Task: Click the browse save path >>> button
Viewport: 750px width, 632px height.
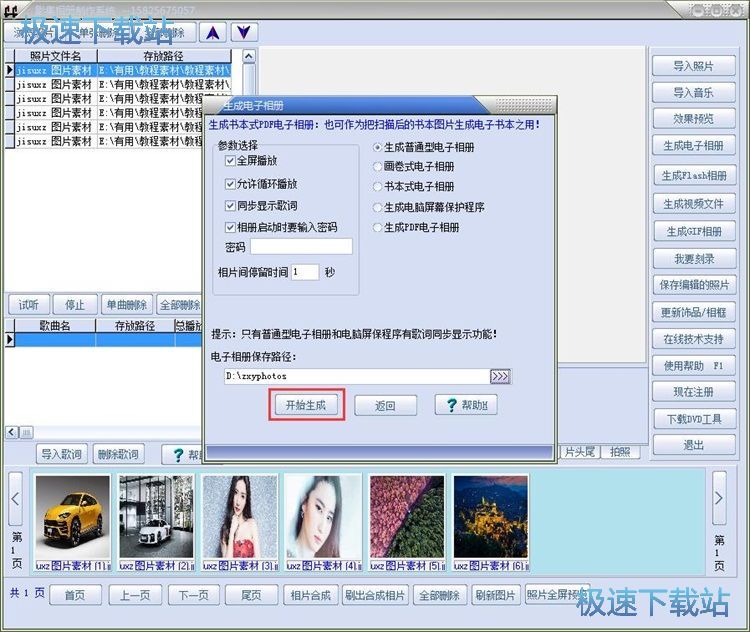Action: pos(500,376)
